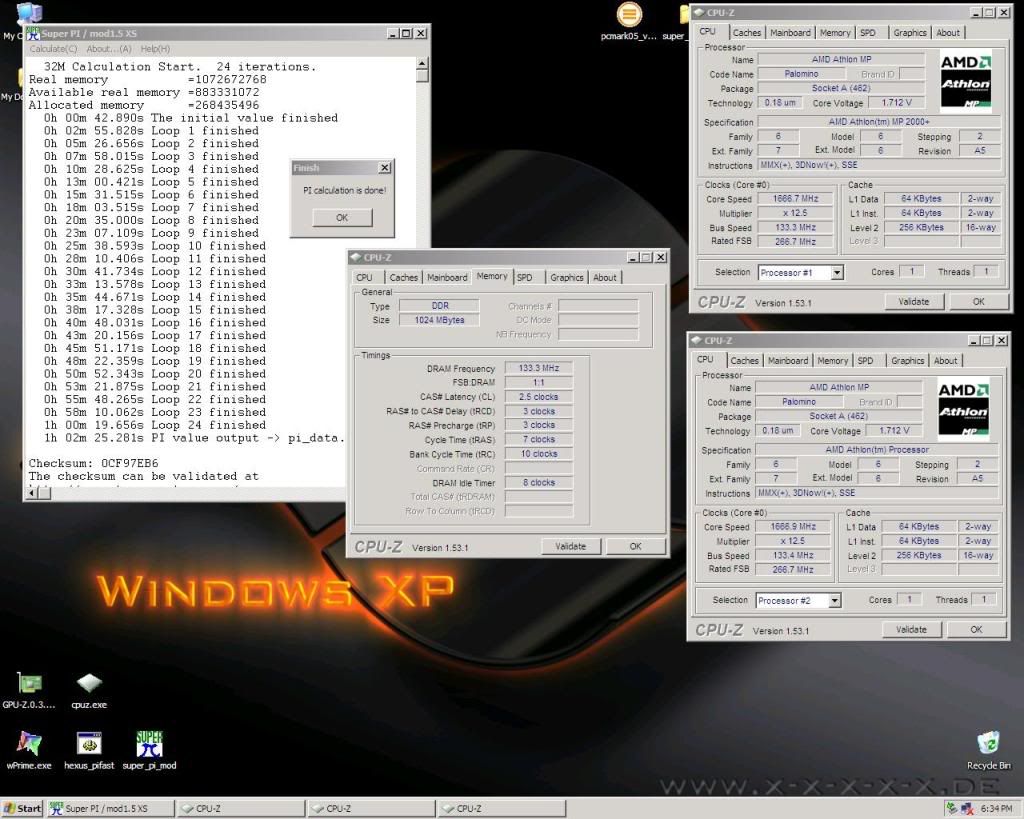Screen dimensions: 1024x819
Task: Open Caches tab in Processor #1 CPU-Z window
Action: coord(746,33)
